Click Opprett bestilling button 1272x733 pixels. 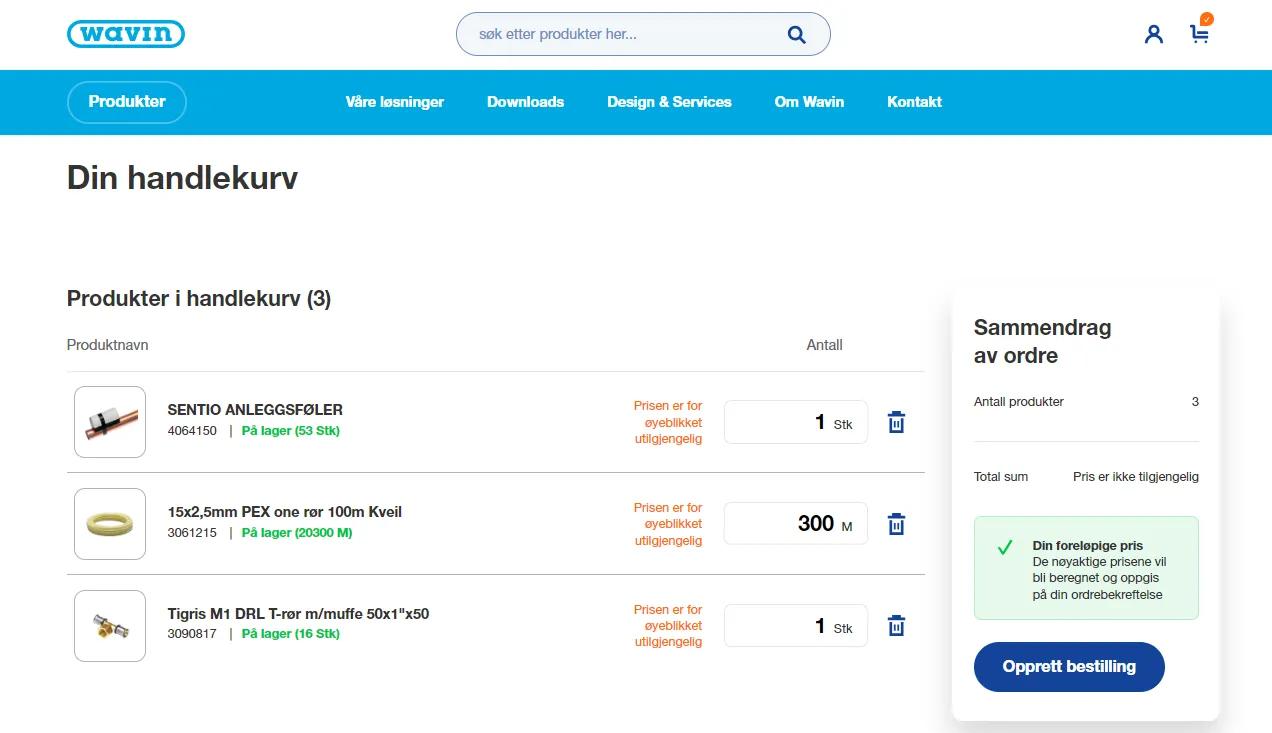1069,667
